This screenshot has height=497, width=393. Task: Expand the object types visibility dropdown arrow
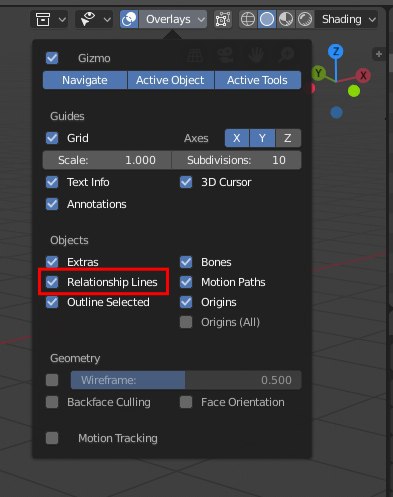[x=107, y=19]
